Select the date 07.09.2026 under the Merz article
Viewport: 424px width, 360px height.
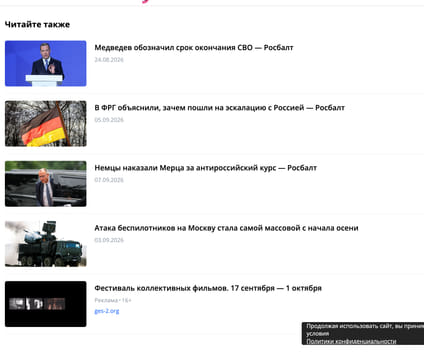tap(109, 180)
